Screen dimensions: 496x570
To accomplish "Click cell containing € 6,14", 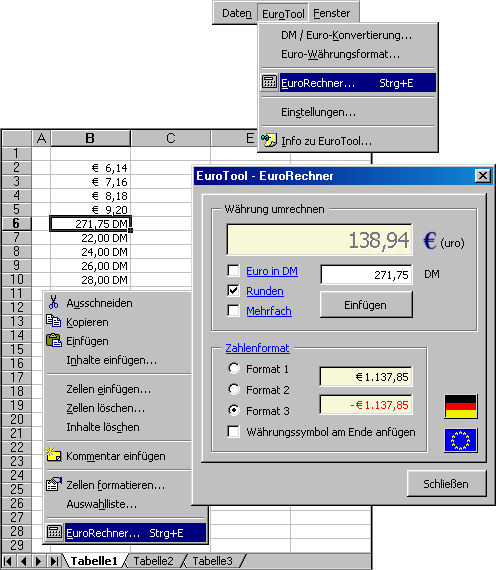I will (90, 168).
